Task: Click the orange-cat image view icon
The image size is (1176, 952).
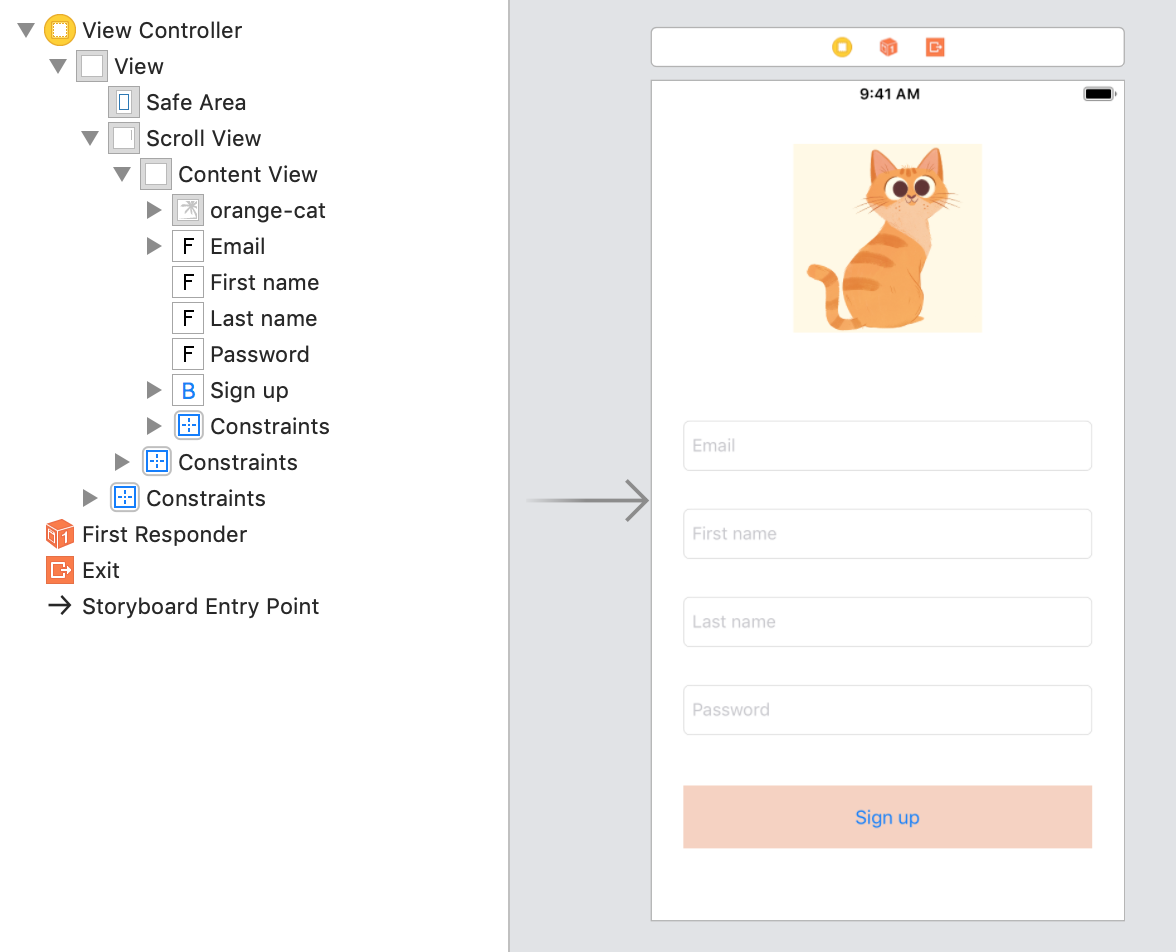Action: (188, 210)
